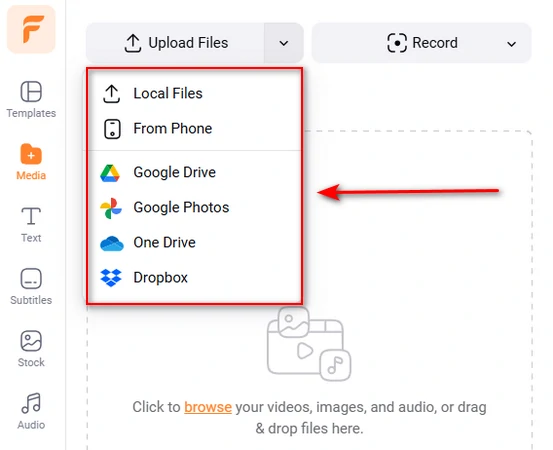Screen dimensions: 553x450
Task: Select Dropbox as upload source
Action: (x=194, y=278)
